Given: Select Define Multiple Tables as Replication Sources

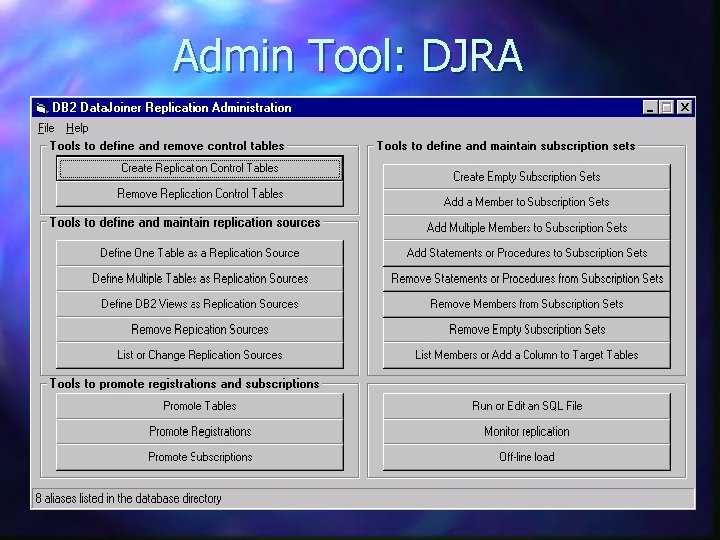Looking at the screenshot, I should pyautogui.click(x=200, y=279).
